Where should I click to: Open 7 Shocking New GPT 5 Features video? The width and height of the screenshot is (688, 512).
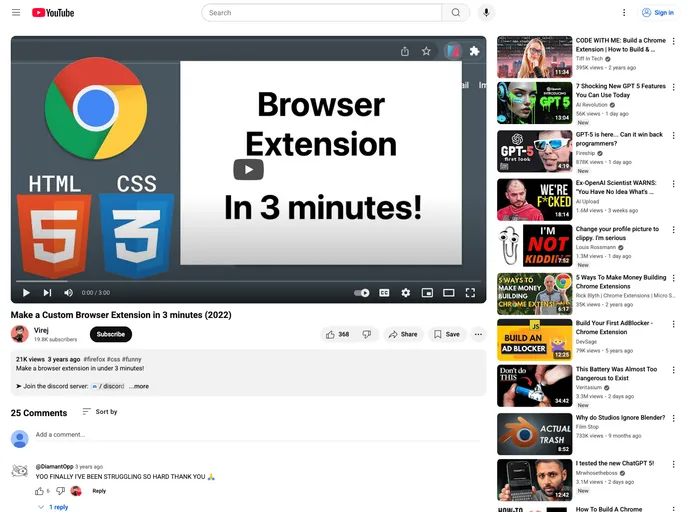(620, 90)
